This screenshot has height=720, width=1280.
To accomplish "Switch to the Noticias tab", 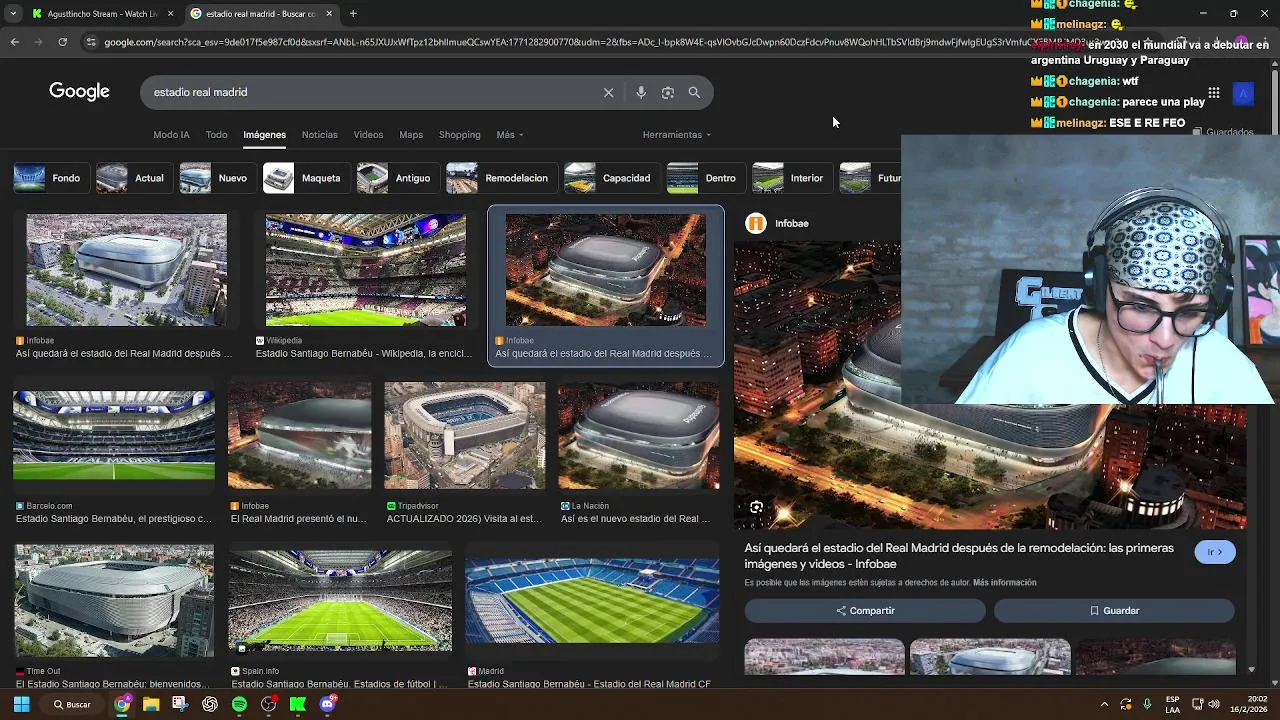I will tap(320, 135).
